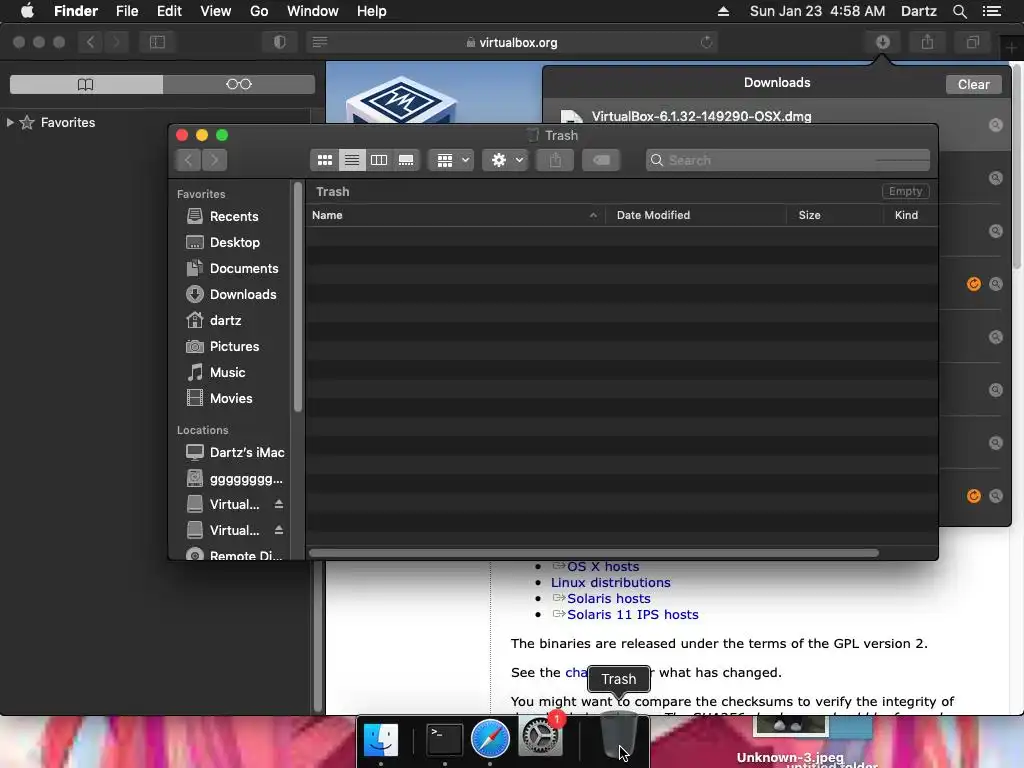
Task: Expand Favorites in bookmarks sidebar
Action: click(x=10, y=122)
